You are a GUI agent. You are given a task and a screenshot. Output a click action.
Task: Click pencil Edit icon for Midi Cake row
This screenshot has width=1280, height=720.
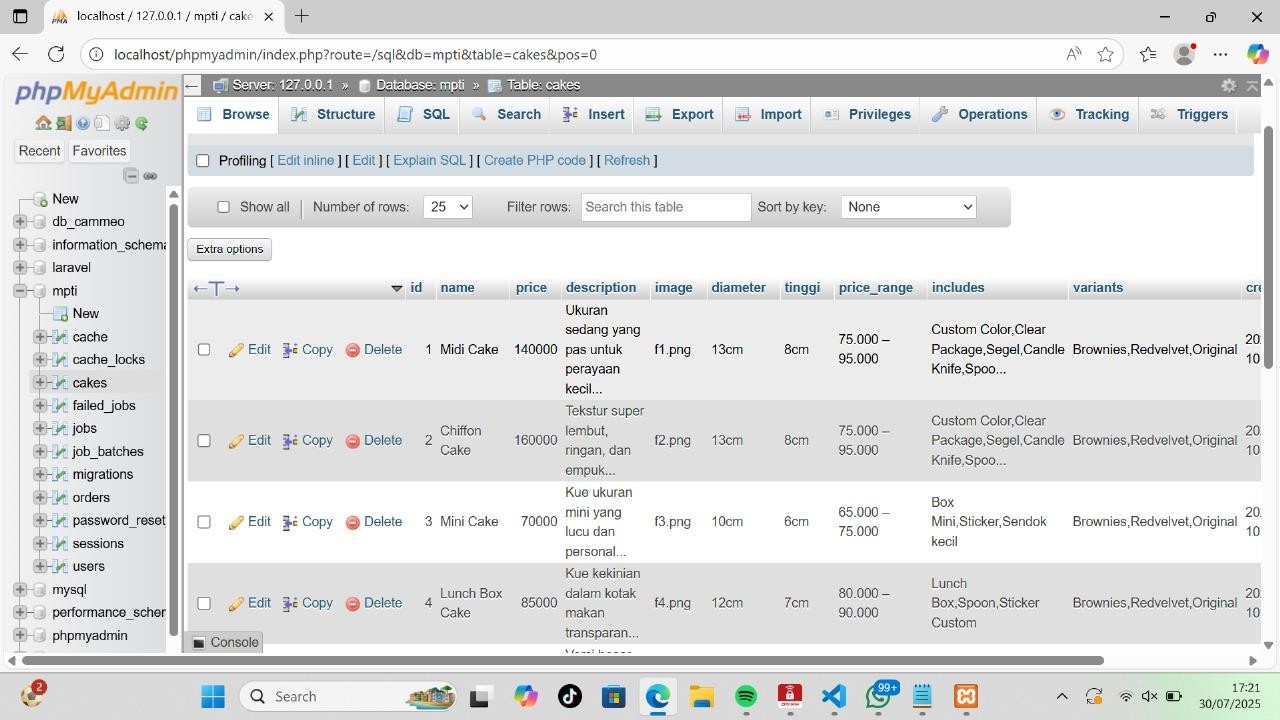coord(237,350)
